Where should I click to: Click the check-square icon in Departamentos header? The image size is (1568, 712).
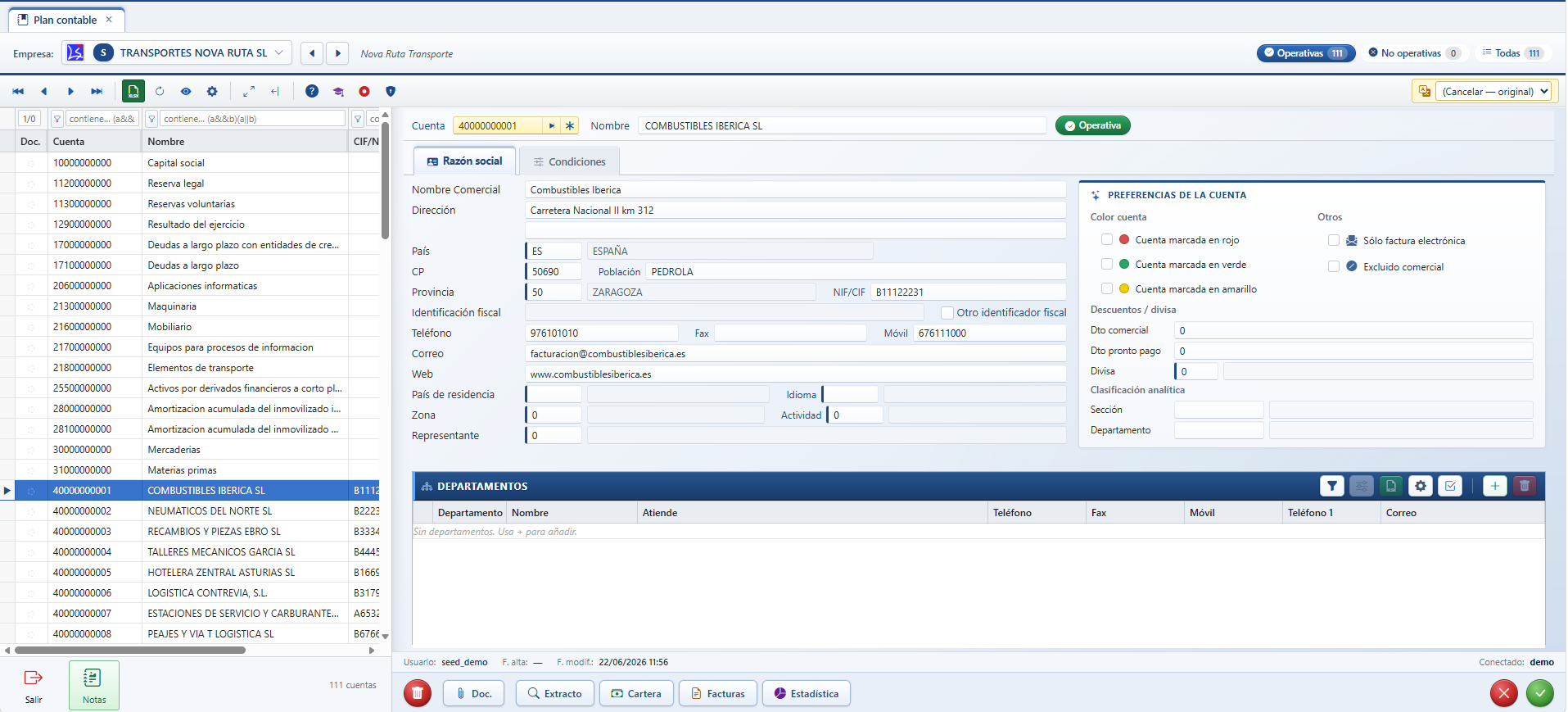coord(1450,486)
